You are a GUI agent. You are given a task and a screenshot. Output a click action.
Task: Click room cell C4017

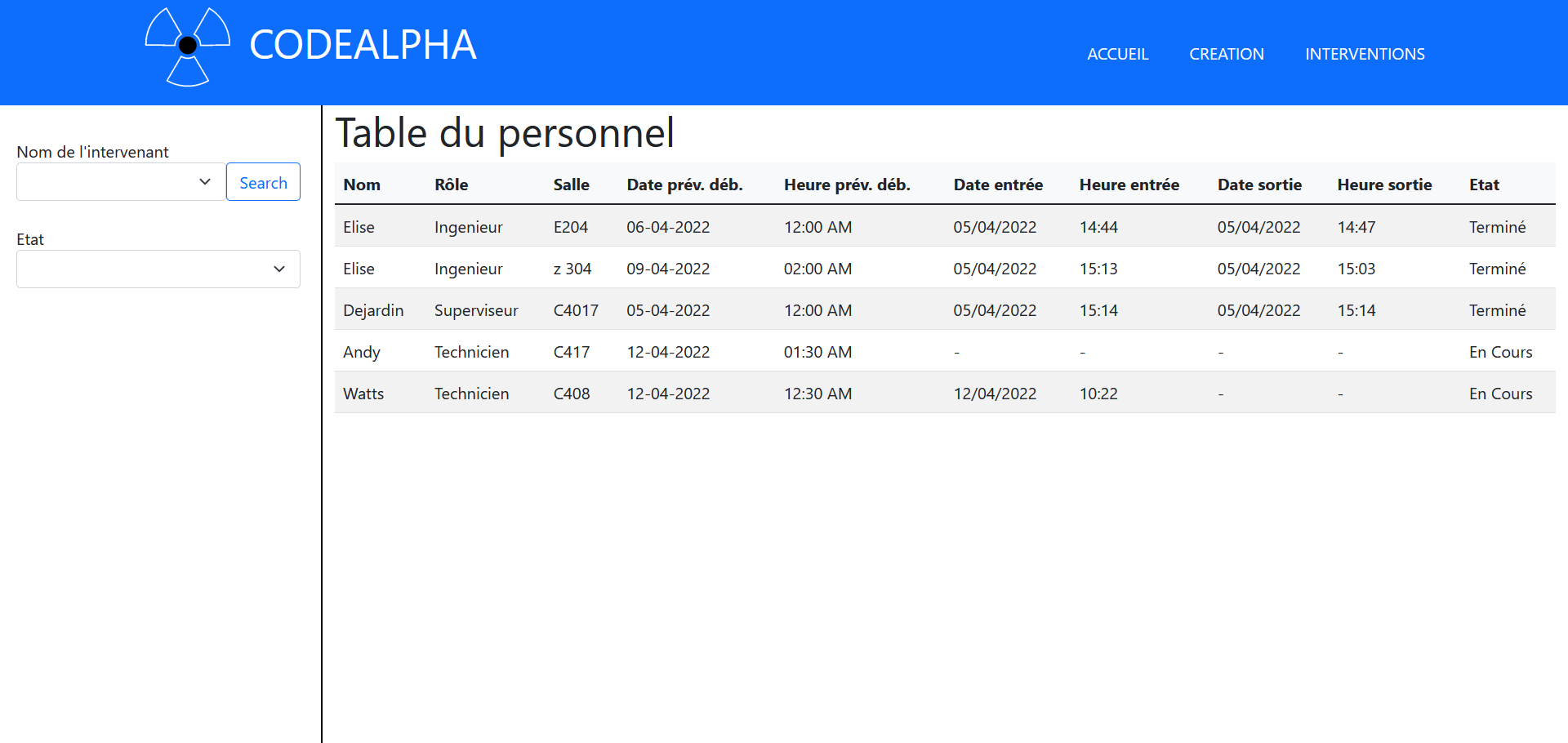click(x=576, y=310)
